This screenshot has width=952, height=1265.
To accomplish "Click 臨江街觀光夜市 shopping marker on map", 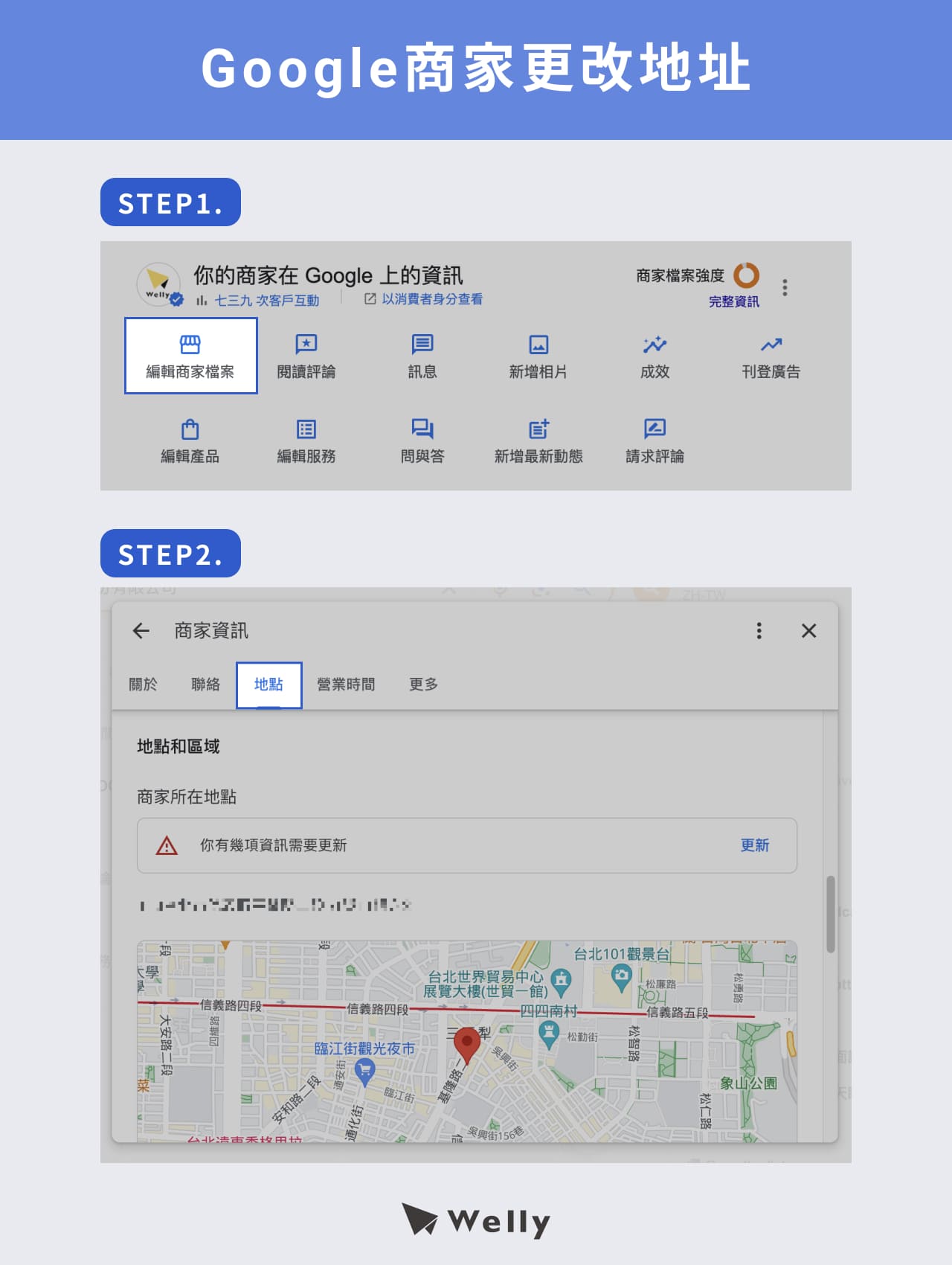I will coord(364,1072).
